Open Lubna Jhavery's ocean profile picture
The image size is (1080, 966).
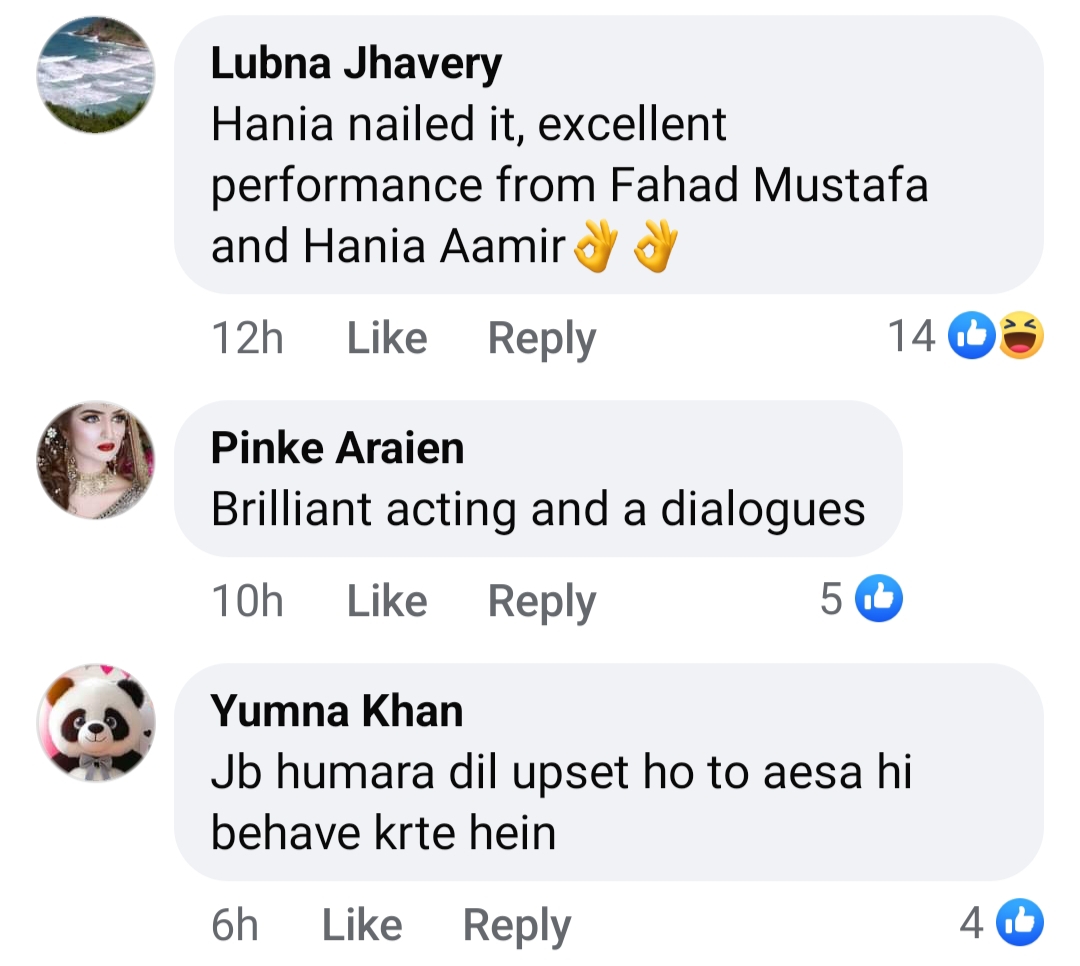(x=96, y=75)
